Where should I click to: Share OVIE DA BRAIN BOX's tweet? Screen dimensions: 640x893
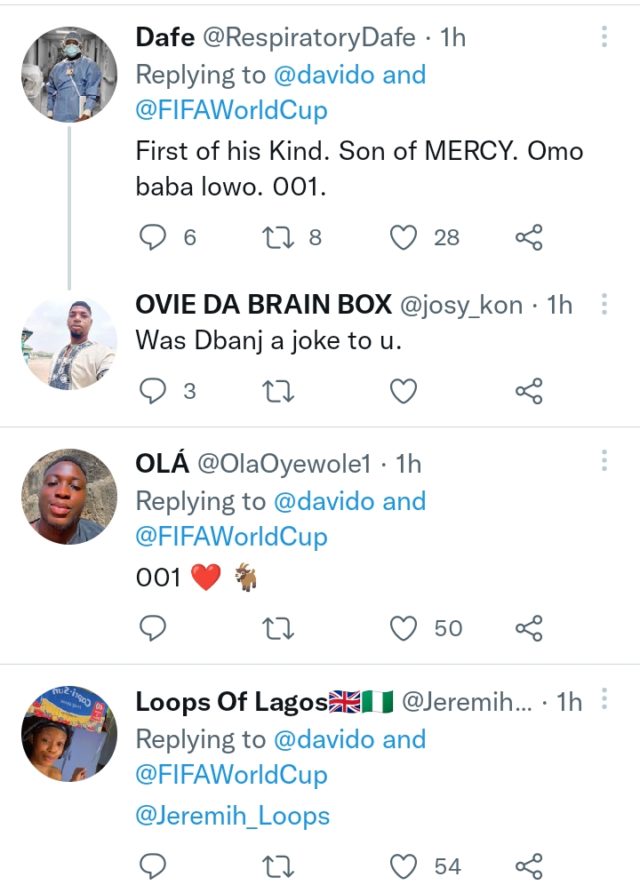click(528, 392)
